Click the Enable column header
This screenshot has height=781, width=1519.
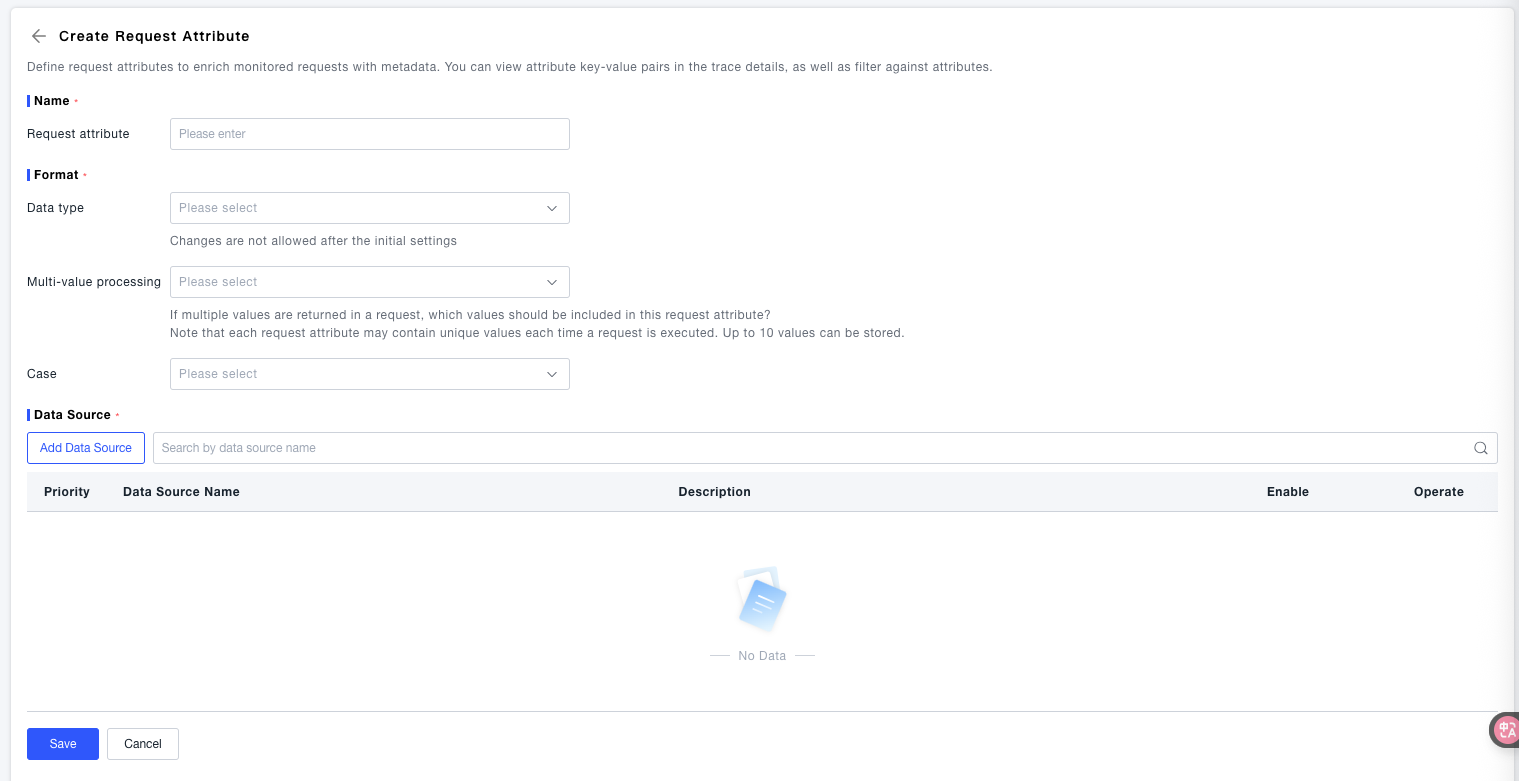click(1287, 492)
